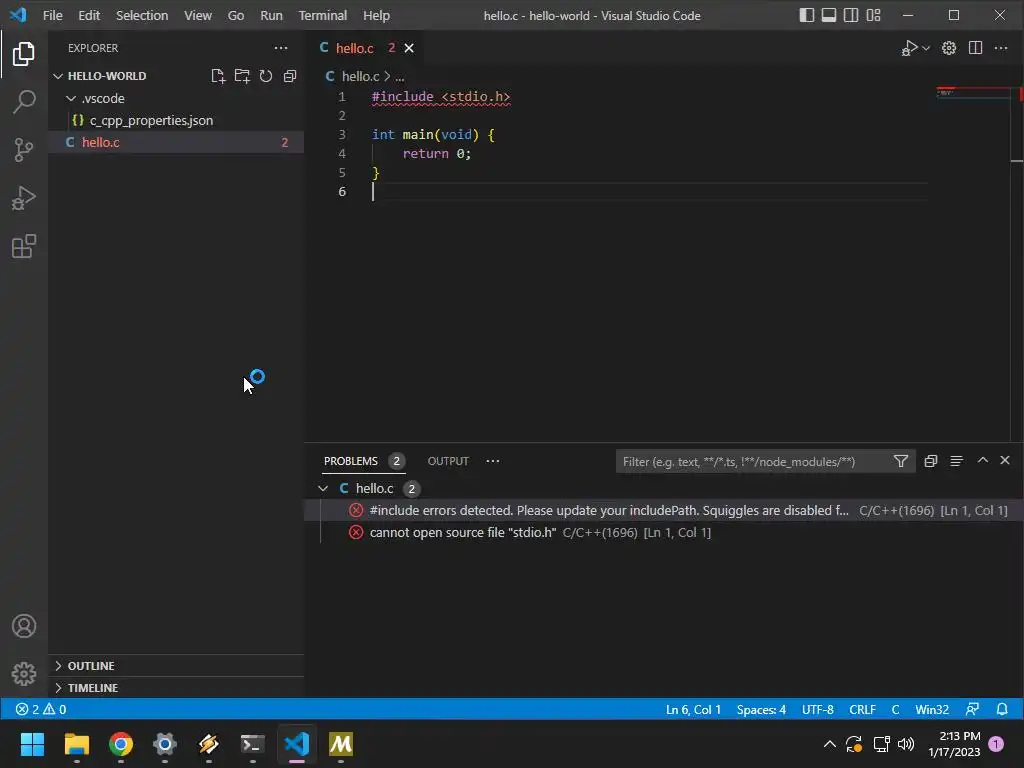Open the Accounts menu icon
1024x768 pixels.
pos(24,626)
